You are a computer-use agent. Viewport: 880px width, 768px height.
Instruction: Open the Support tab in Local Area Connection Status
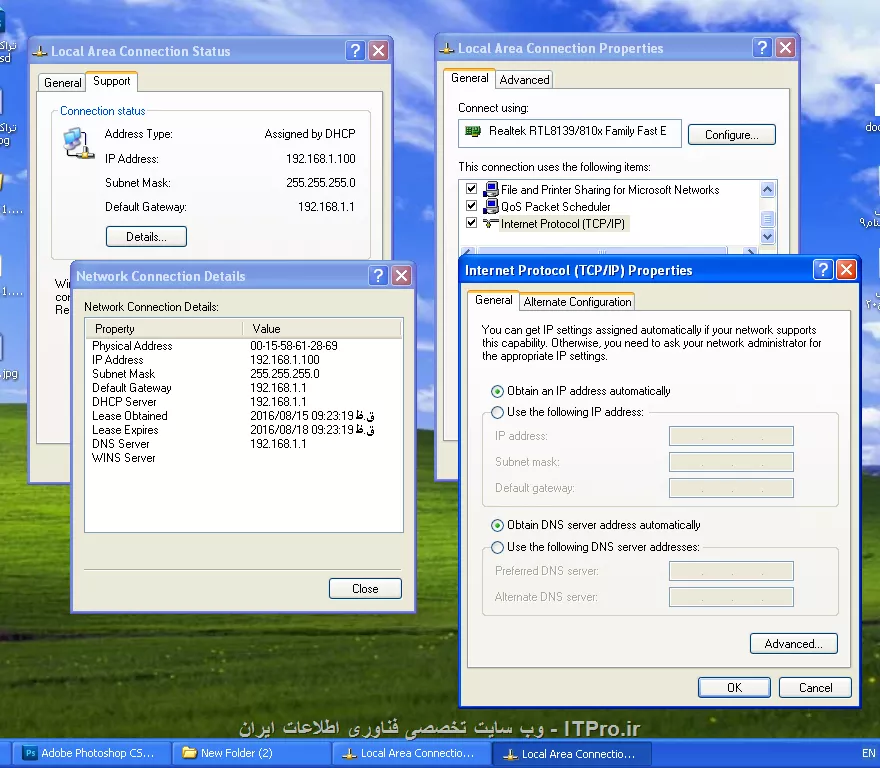coord(112,81)
